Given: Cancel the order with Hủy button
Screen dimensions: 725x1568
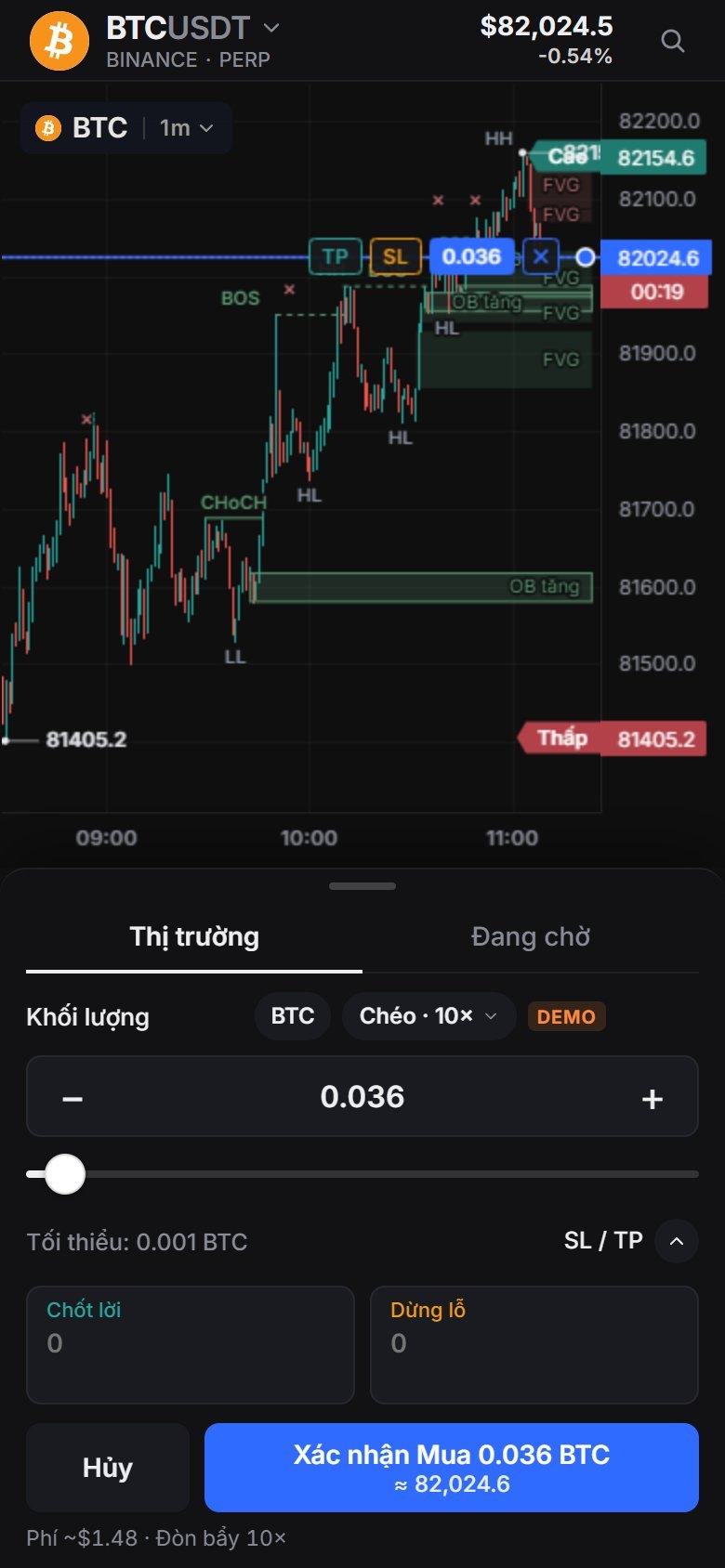Looking at the screenshot, I should pos(108,1468).
